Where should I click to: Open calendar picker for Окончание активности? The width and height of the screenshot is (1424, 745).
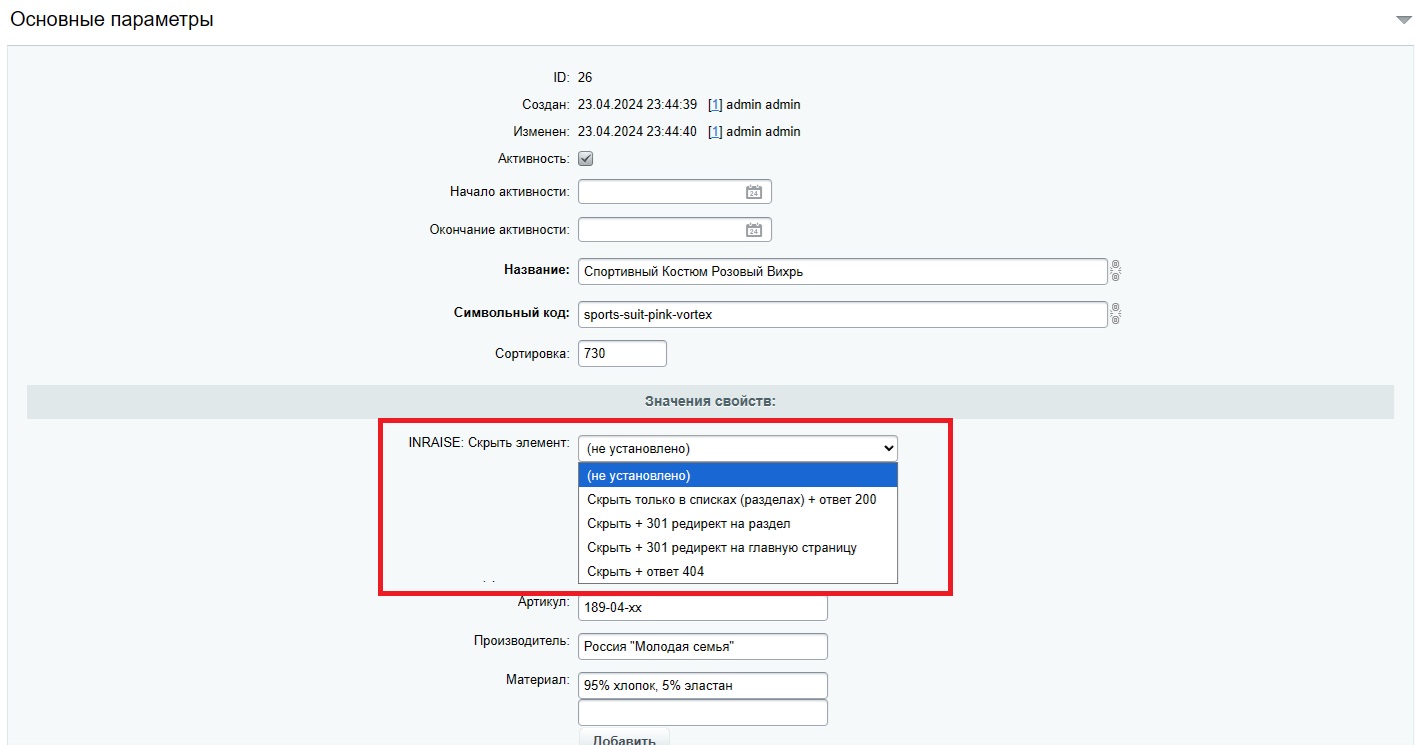[x=754, y=230]
